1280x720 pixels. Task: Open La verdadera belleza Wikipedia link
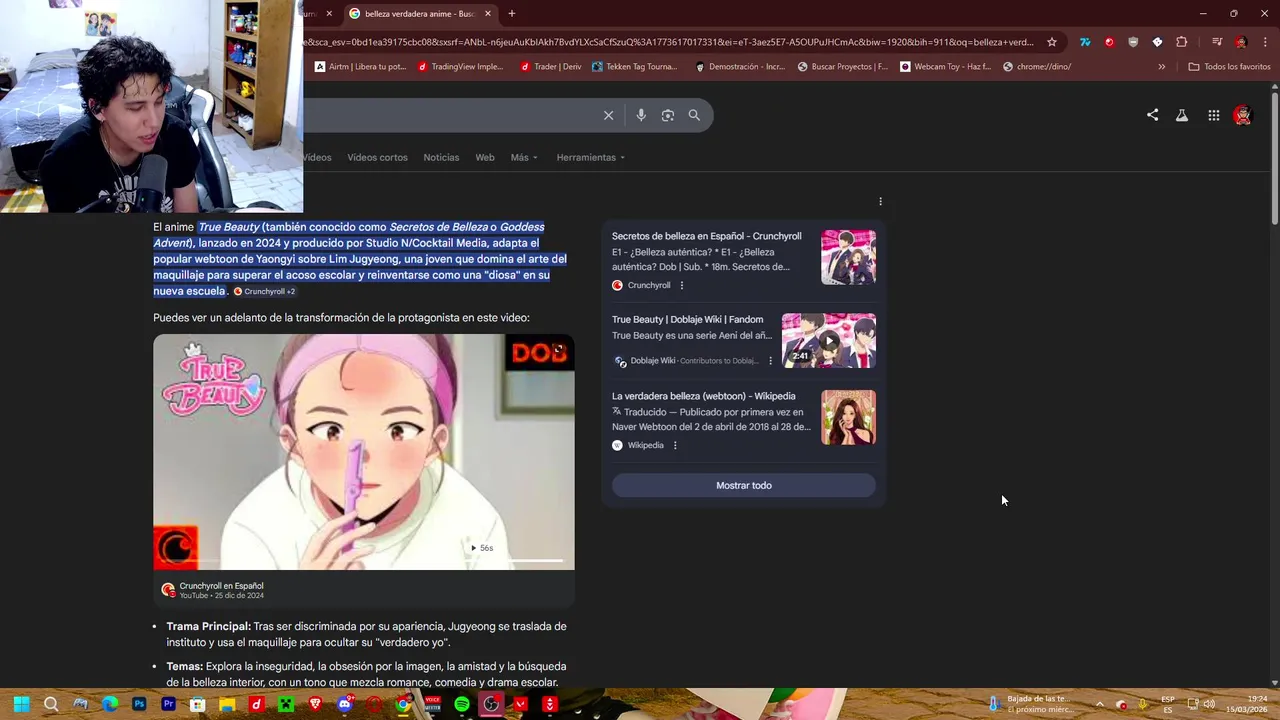pyautogui.click(x=704, y=396)
